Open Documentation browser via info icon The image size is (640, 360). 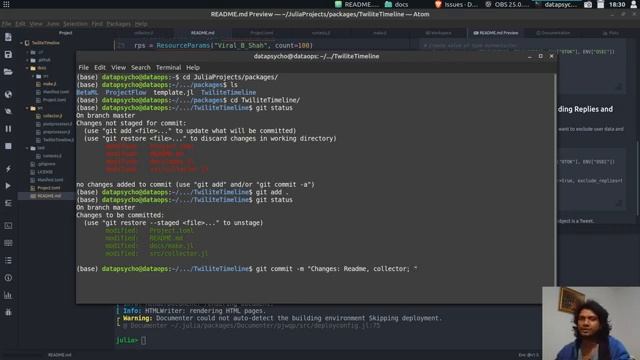[x=8, y=278]
